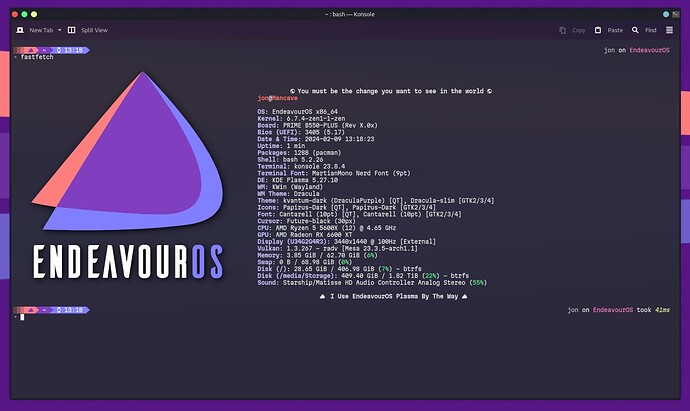The image size is (690, 411).
Task: Click the 'Uptime: 1 min' line
Action: pyautogui.click(x=281, y=146)
